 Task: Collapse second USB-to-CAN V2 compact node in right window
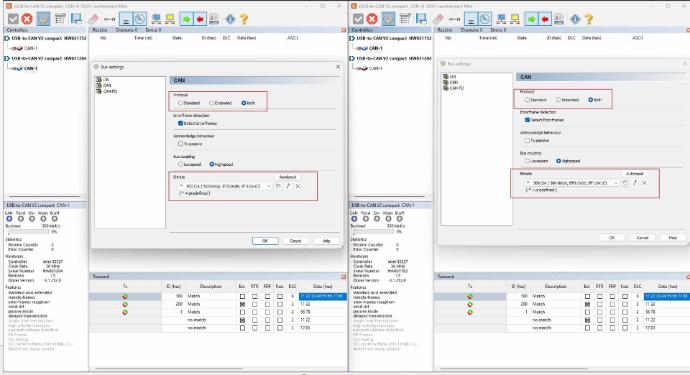[x=352, y=58]
